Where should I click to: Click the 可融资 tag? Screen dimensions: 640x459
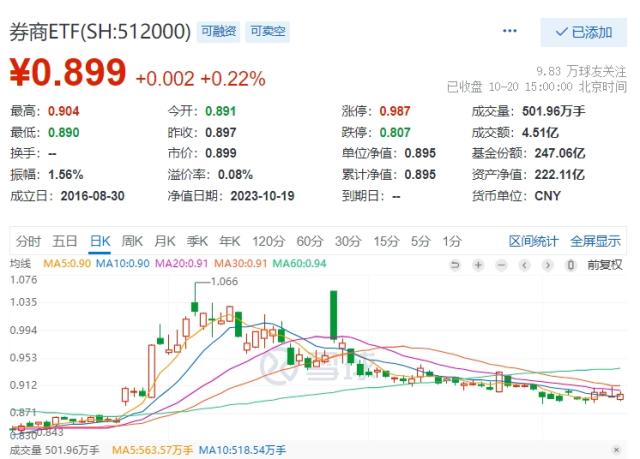pos(219,31)
